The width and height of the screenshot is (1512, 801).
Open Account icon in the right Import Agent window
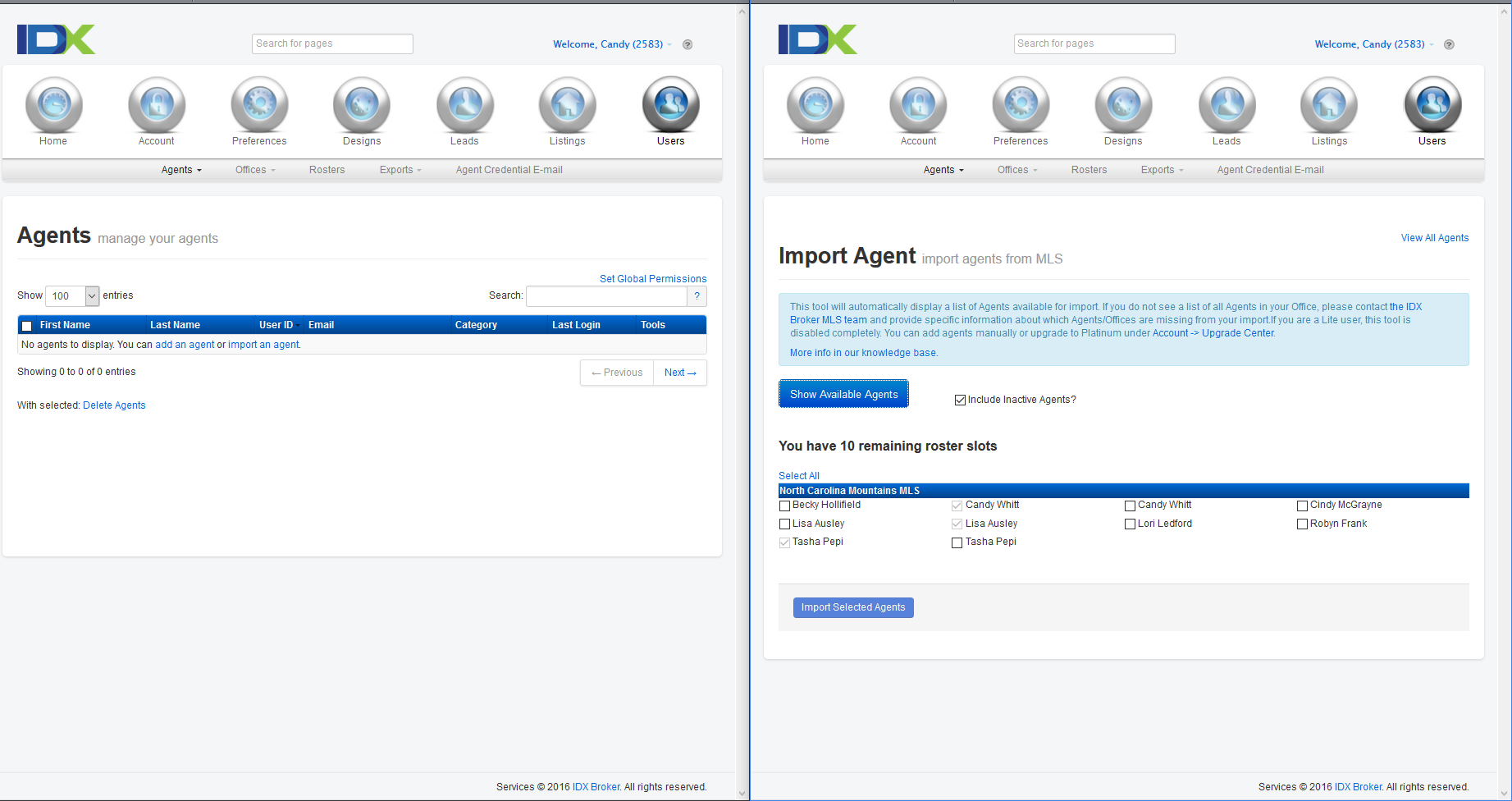click(918, 104)
